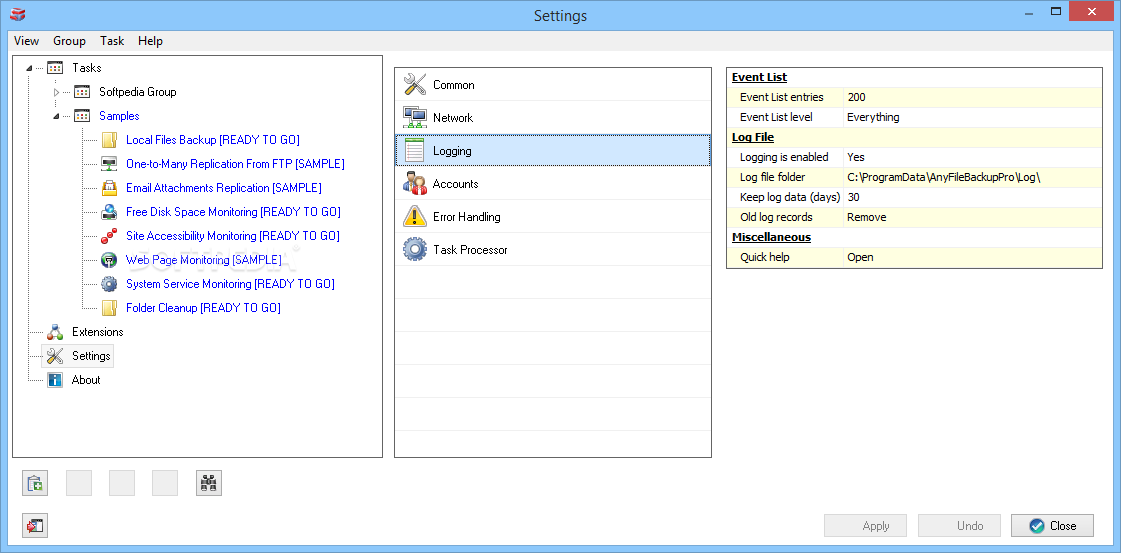Viewport: 1121px width, 553px height.
Task: Edit the Log file folder path
Action: coord(972,177)
